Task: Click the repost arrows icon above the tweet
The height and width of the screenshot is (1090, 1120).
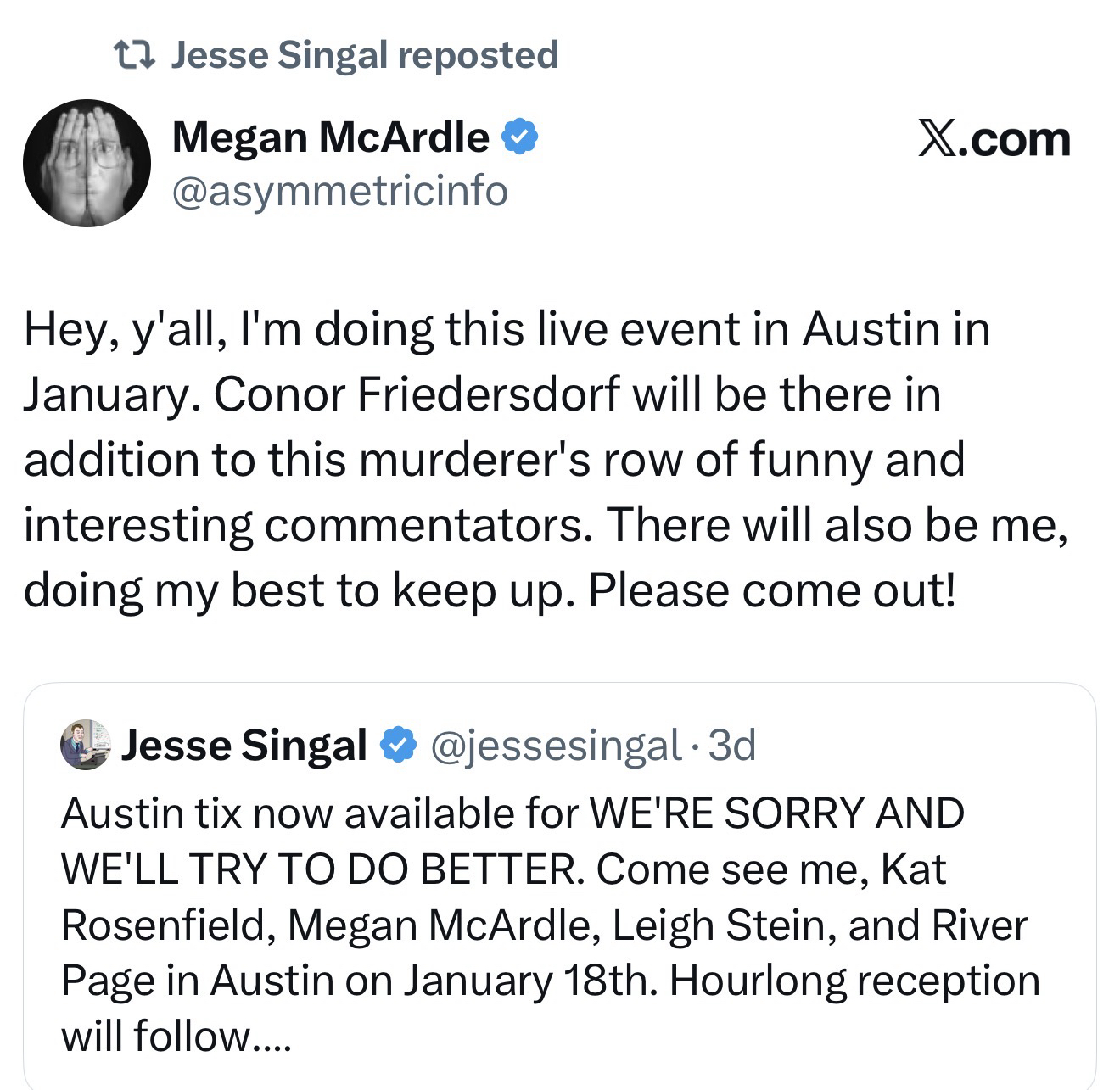Action: 134,56
